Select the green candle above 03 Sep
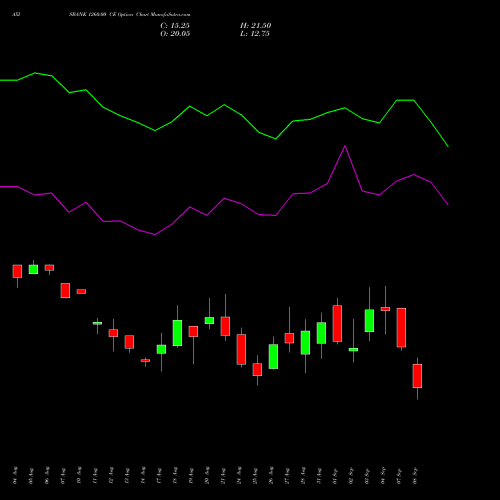Viewport: 500px width, 500px height. pyautogui.click(x=369, y=321)
